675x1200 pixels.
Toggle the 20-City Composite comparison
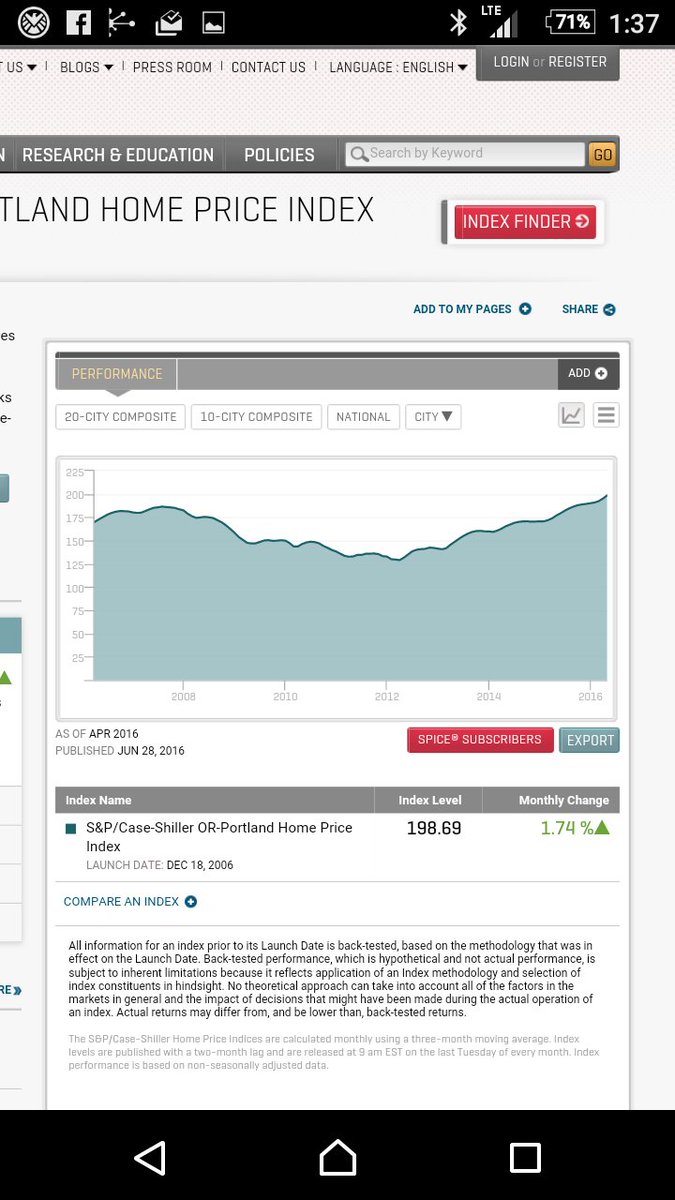pos(120,417)
